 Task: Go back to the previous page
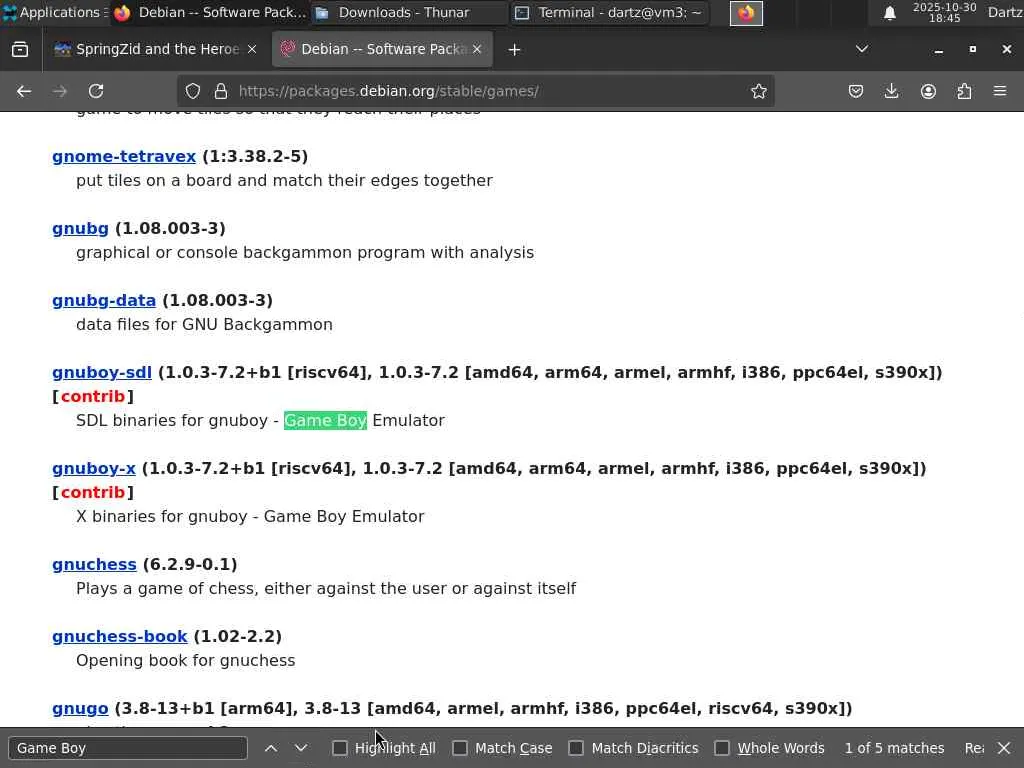pyautogui.click(x=24, y=91)
